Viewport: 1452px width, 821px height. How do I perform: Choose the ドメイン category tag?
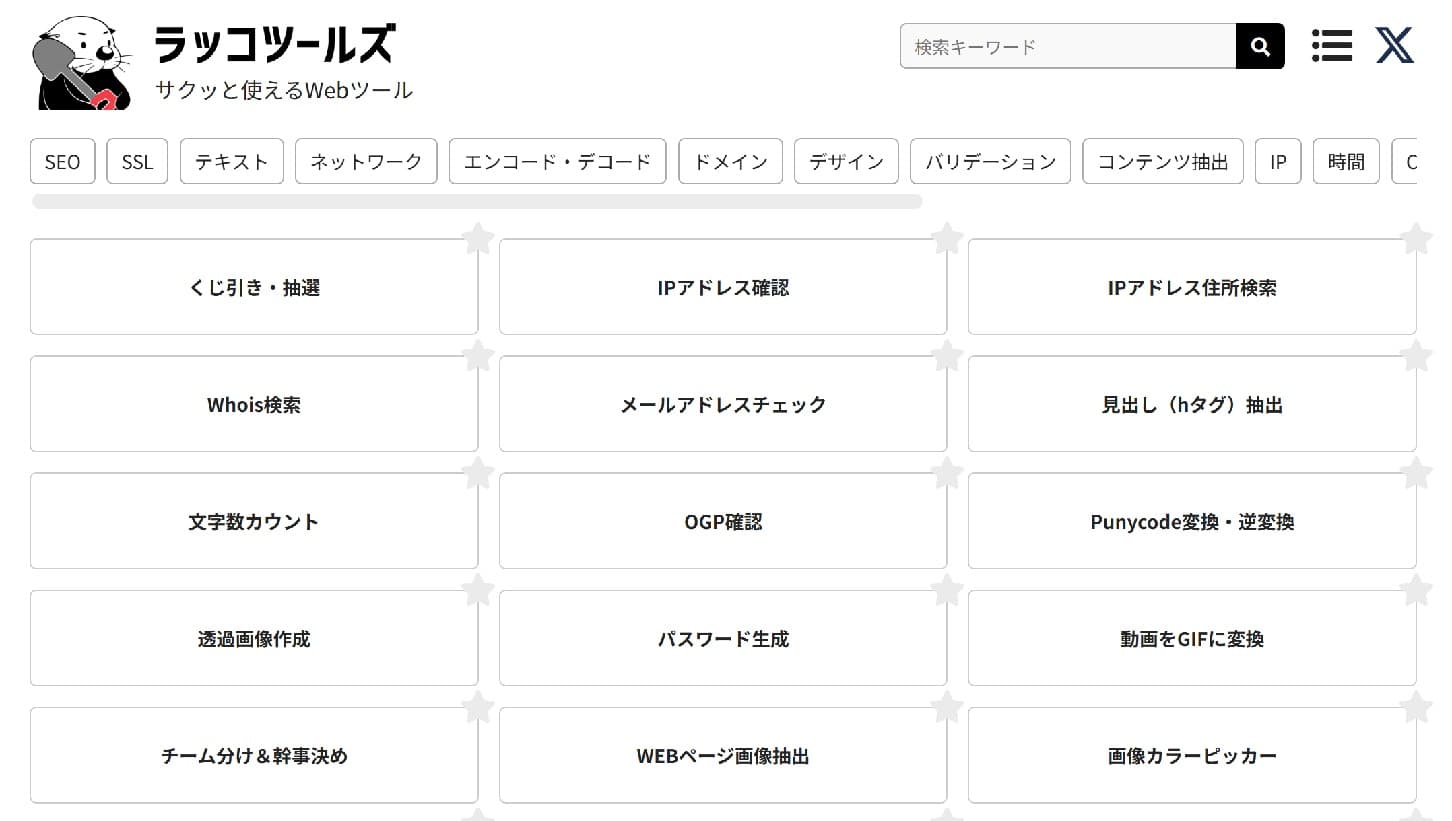click(730, 162)
